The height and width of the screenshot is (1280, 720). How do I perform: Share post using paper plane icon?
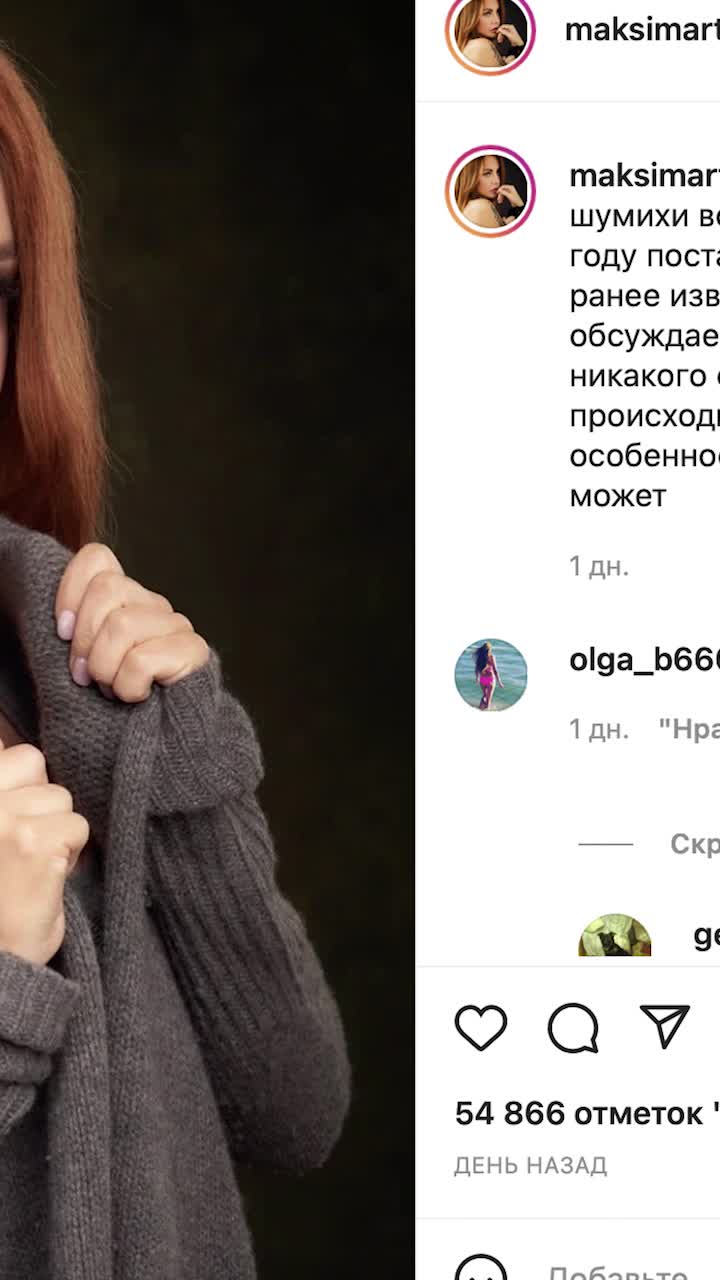click(665, 1026)
